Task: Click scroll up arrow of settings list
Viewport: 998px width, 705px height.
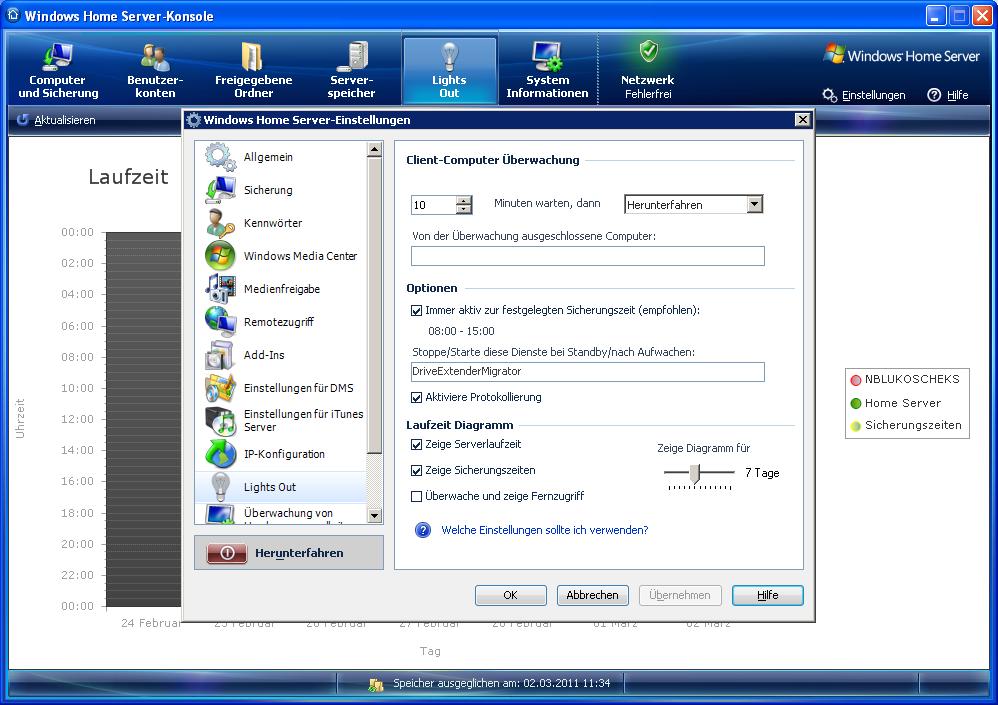Action: pyautogui.click(x=374, y=150)
